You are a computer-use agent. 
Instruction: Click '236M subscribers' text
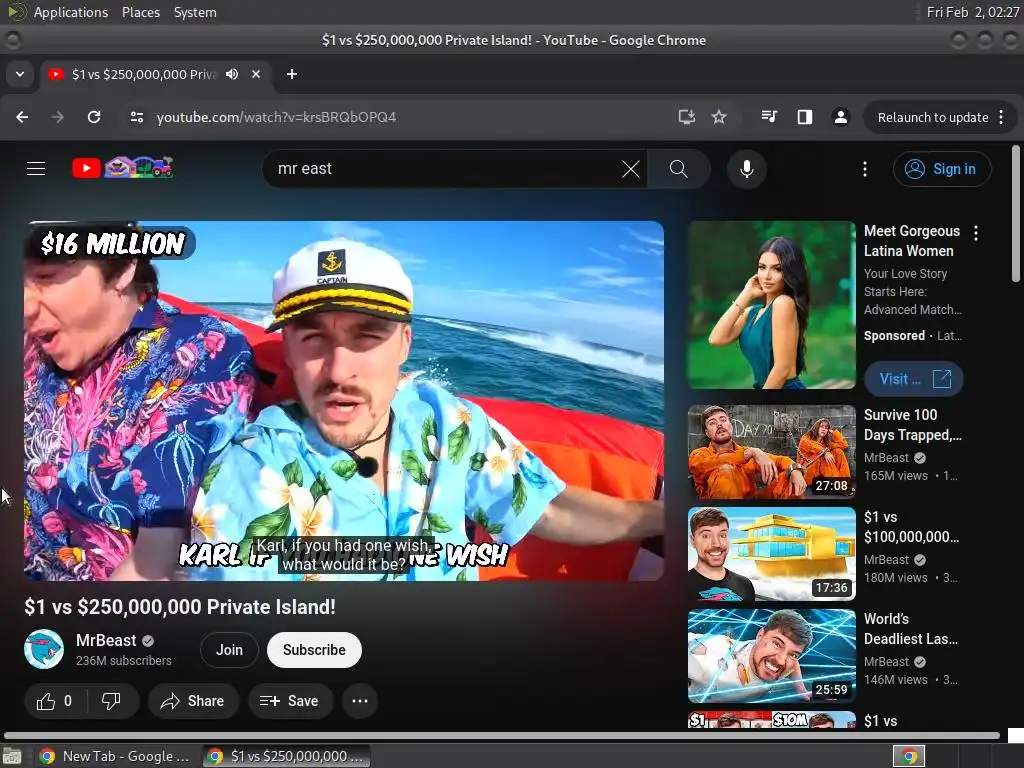[123, 661]
